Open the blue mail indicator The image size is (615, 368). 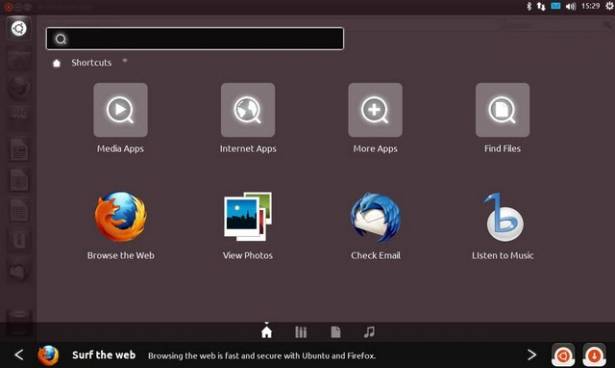pos(556,6)
